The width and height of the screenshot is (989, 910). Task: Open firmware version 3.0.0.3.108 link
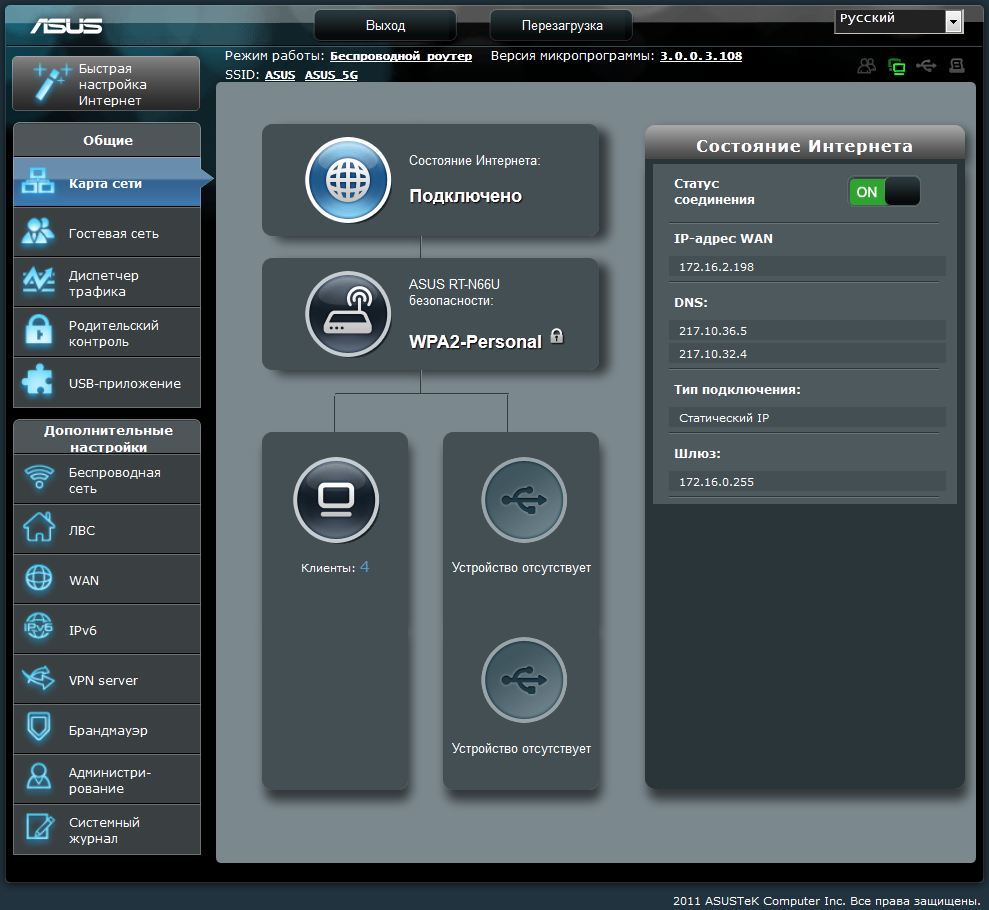click(701, 56)
